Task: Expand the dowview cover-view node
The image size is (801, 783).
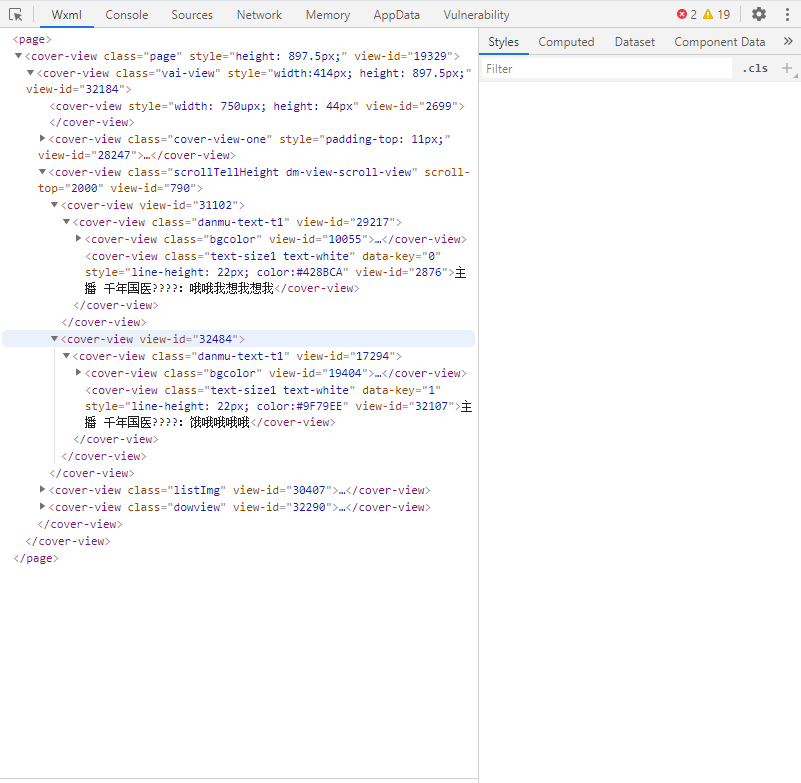Action: (43, 506)
